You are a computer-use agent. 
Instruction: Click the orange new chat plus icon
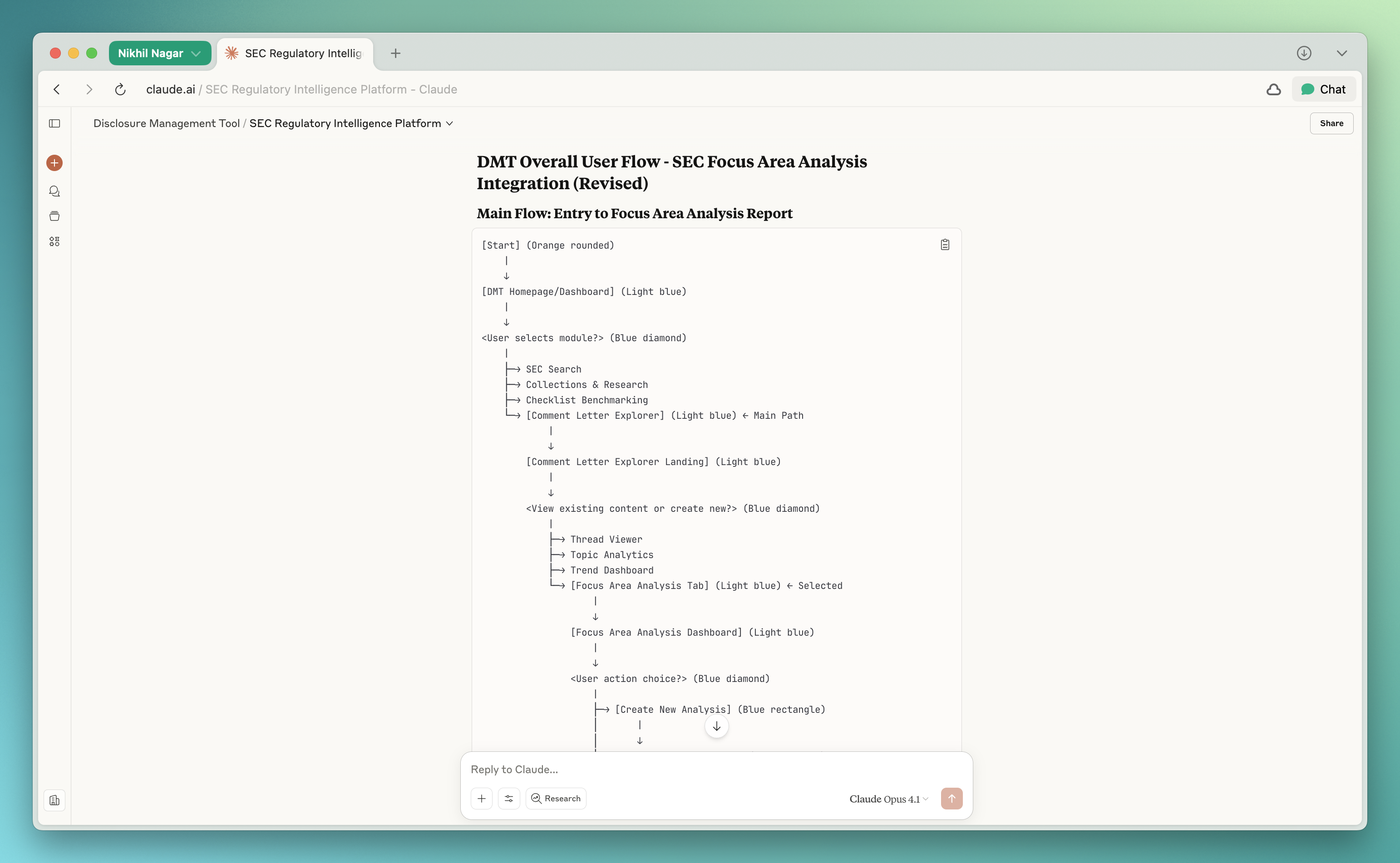[x=54, y=163]
